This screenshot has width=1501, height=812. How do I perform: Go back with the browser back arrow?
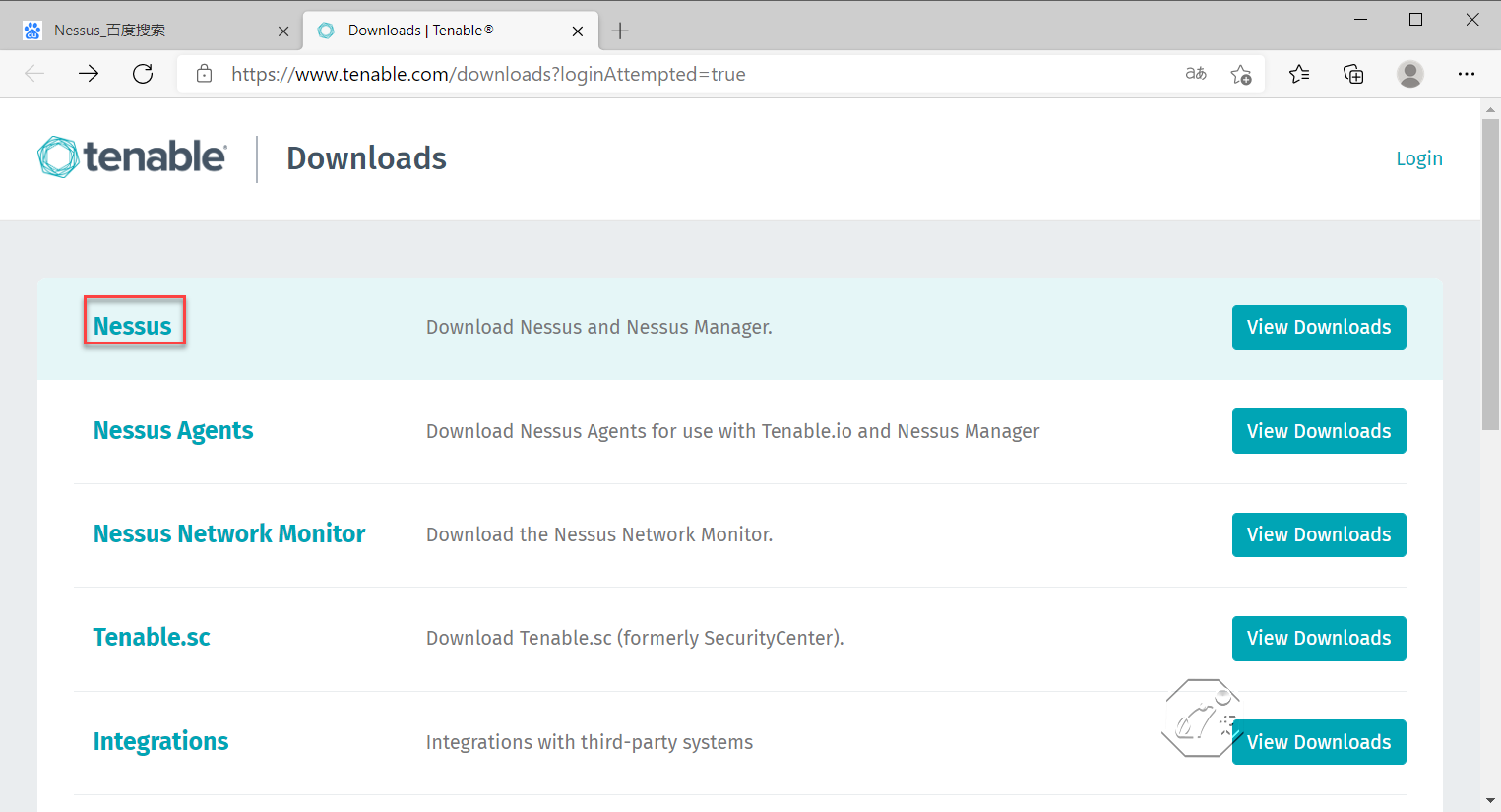point(35,74)
